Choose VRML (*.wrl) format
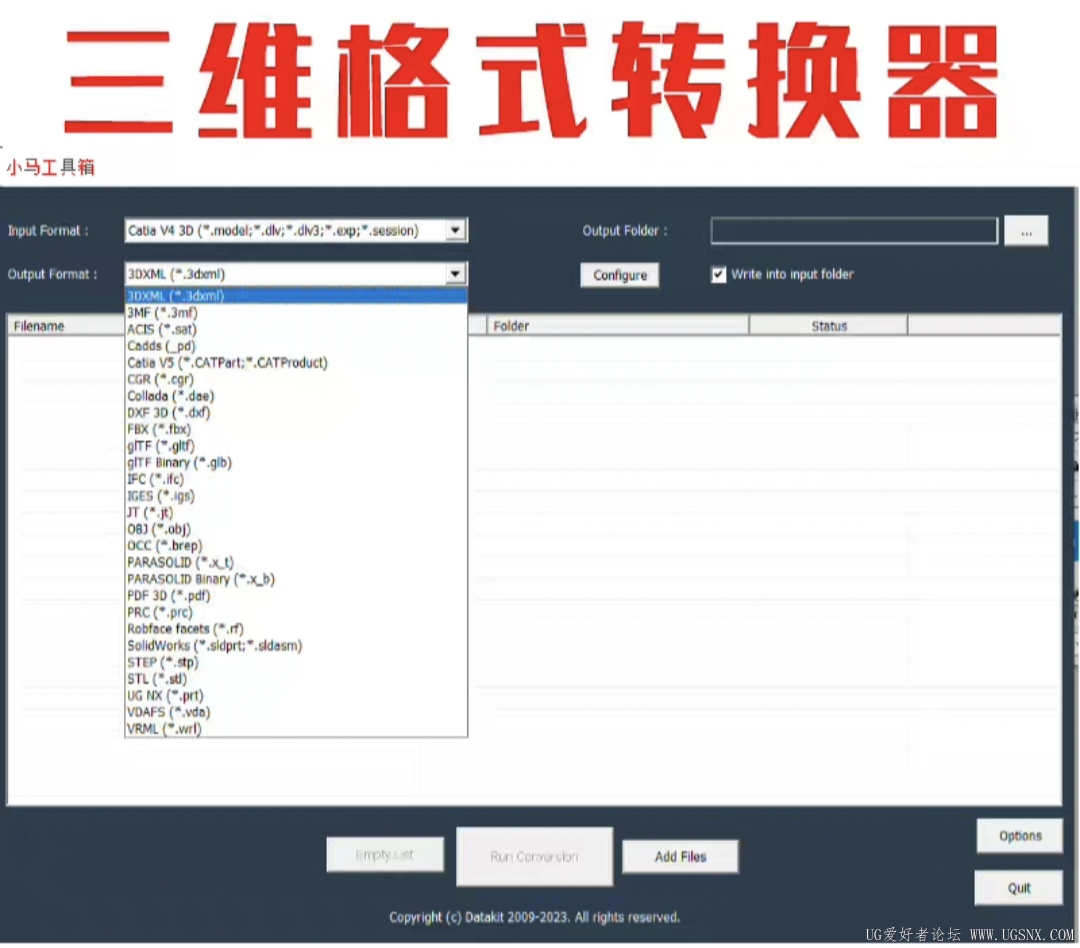The width and height of the screenshot is (1080, 948). tap(295, 729)
